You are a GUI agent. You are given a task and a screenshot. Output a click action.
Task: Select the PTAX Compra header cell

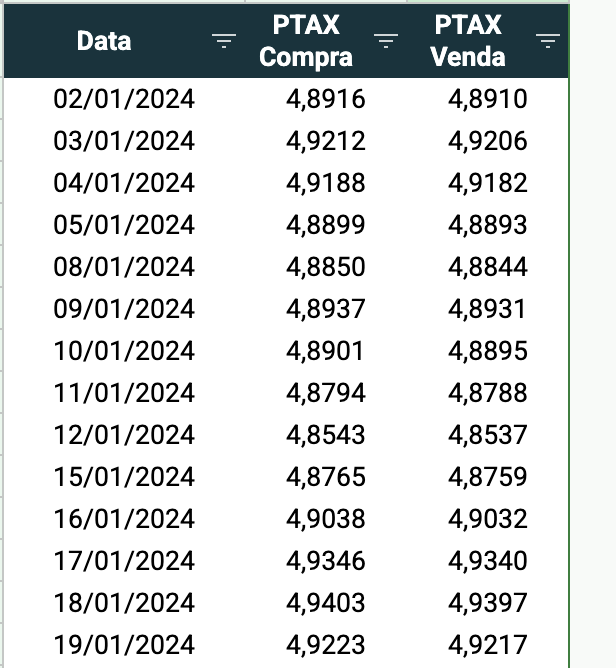326,41
